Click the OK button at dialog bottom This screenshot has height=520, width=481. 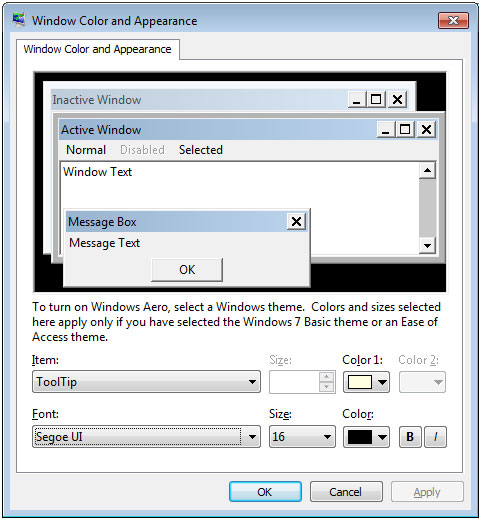pos(265,492)
